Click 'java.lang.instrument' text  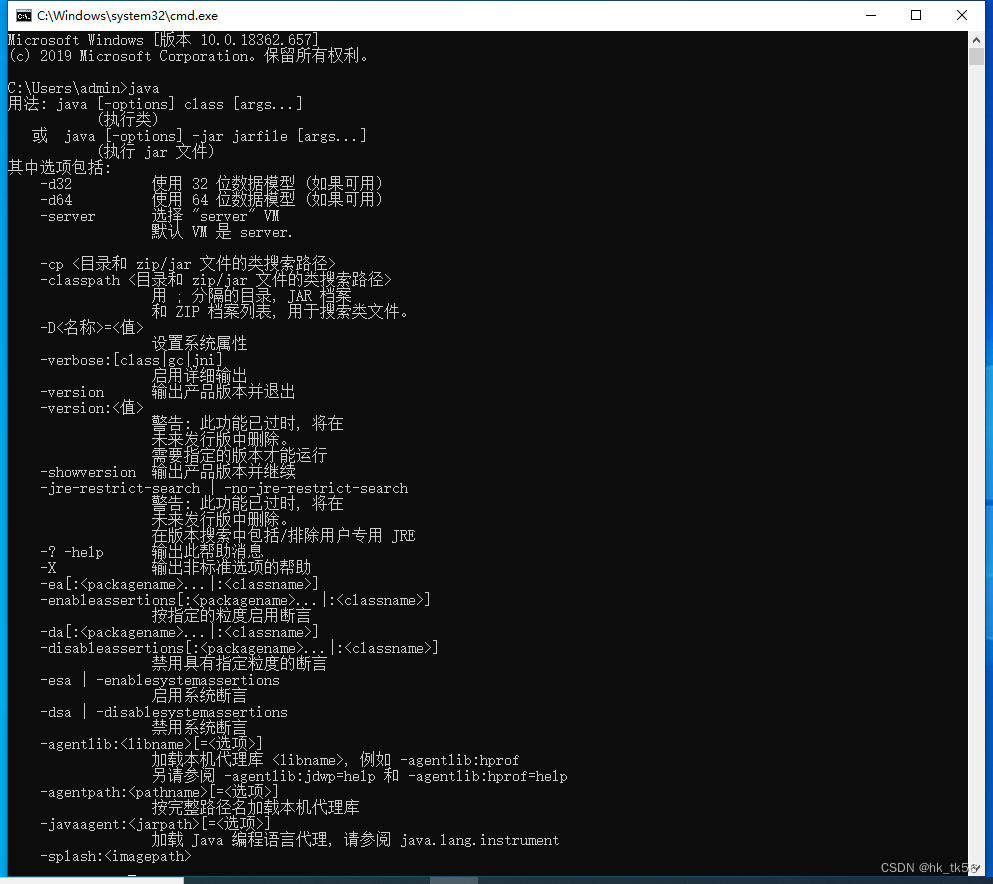point(480,840)
